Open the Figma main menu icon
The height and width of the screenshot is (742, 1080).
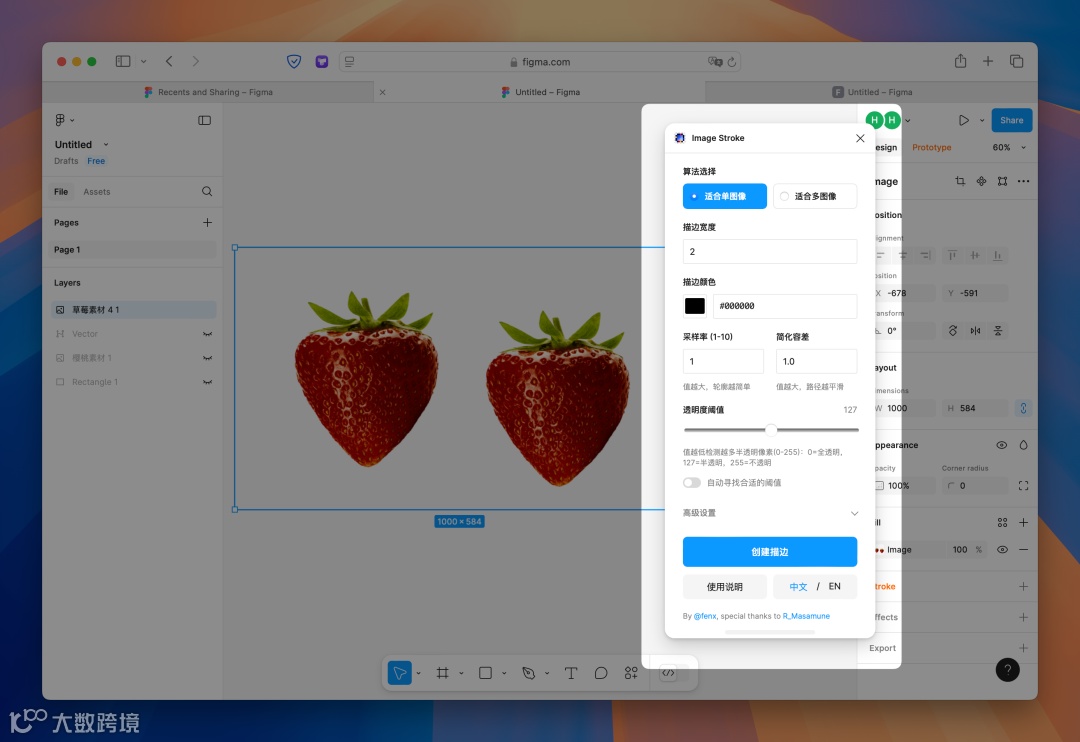coord(60,120)
